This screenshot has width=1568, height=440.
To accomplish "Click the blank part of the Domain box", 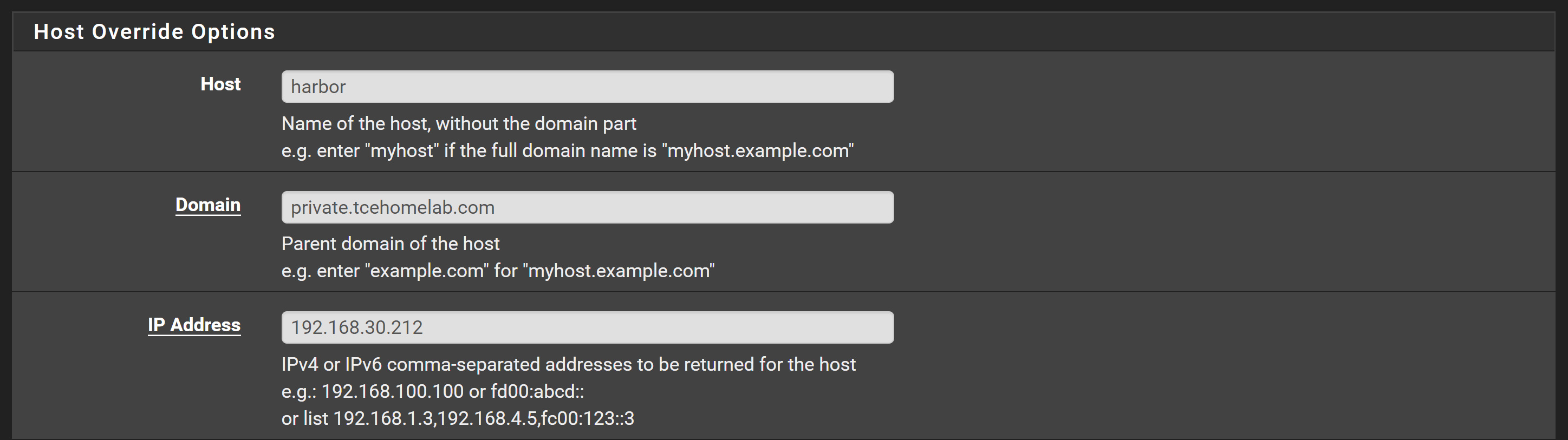I will 694,207.
